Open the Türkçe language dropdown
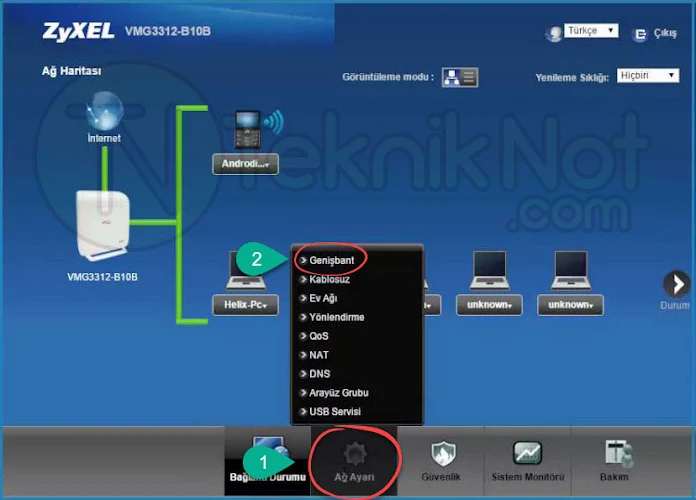The height and width of the screenshot is (500, 696). tap(591, 31)
